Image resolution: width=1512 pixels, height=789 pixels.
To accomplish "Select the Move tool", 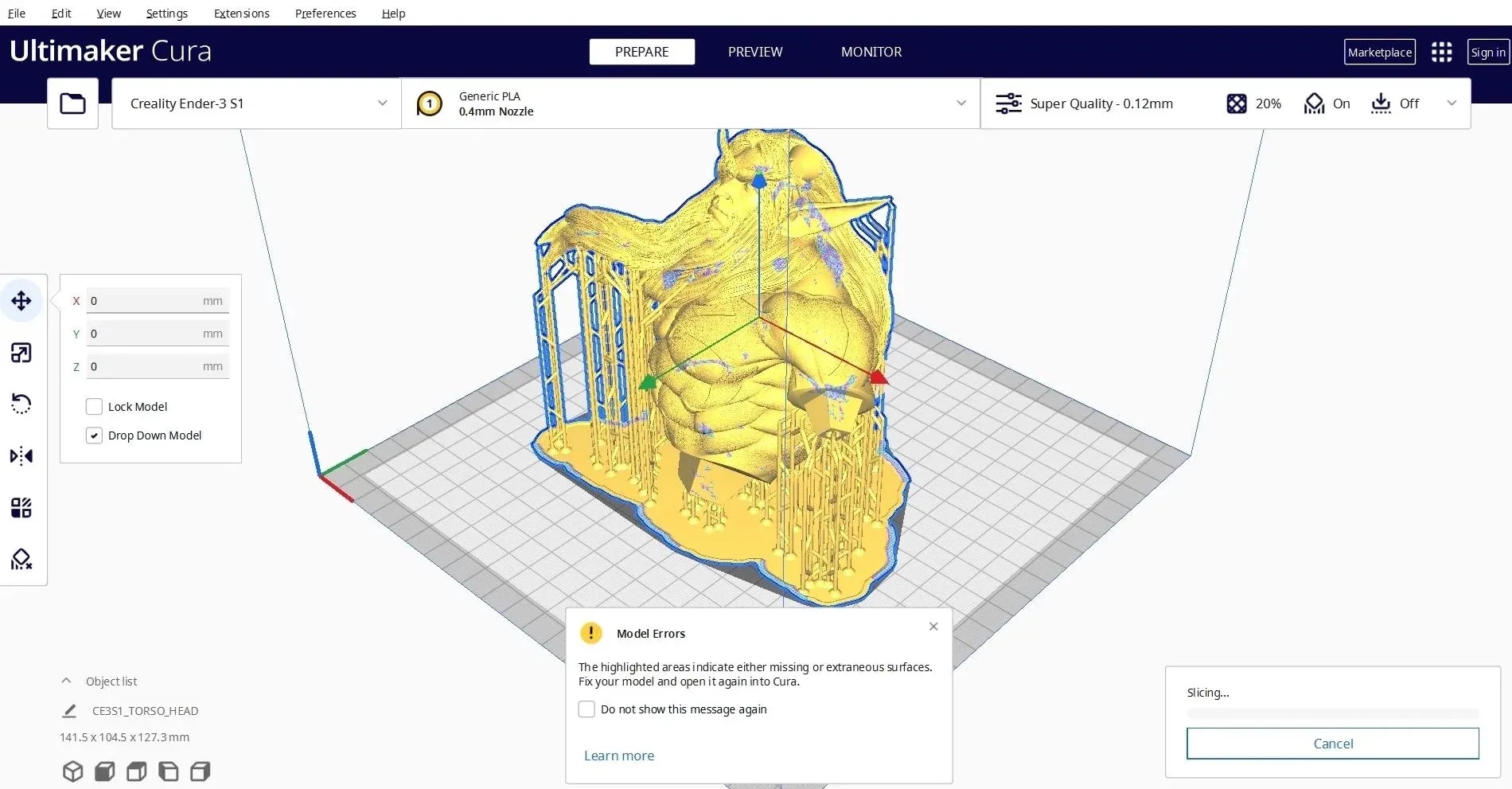I will pos(21,301).
